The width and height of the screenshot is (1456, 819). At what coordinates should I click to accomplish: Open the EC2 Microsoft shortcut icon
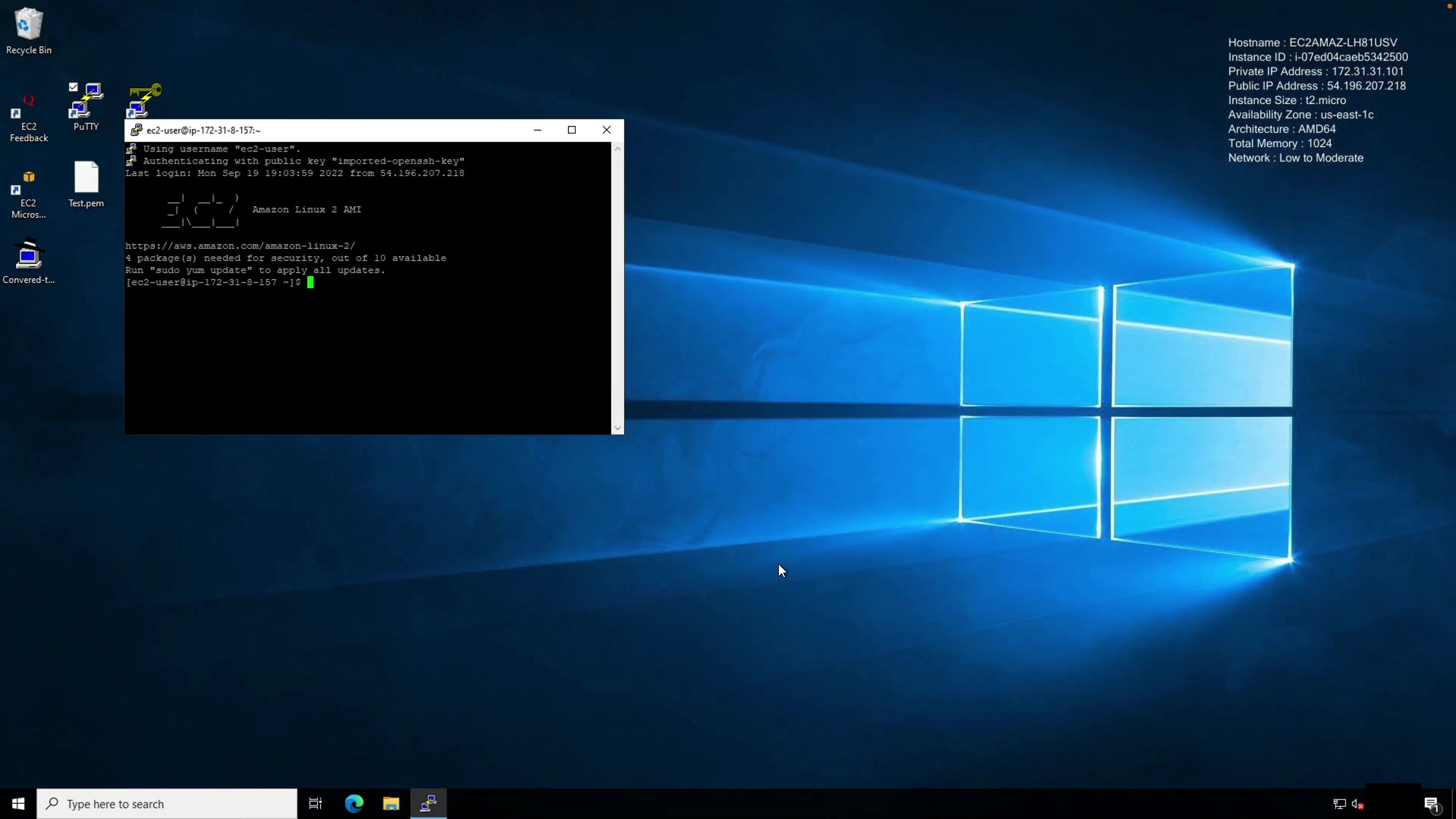pyautogui.click(x=28, y=195)
